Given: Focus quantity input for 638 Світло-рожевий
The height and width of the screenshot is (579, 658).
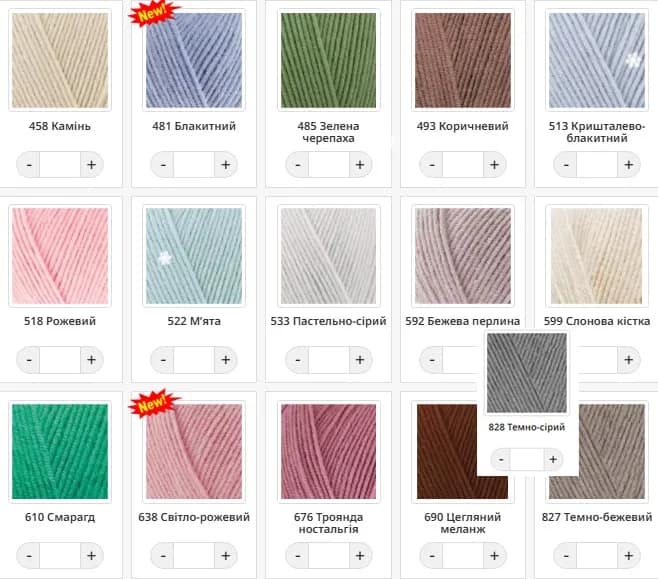Looking at the screenshot, I should coord(194,556).
